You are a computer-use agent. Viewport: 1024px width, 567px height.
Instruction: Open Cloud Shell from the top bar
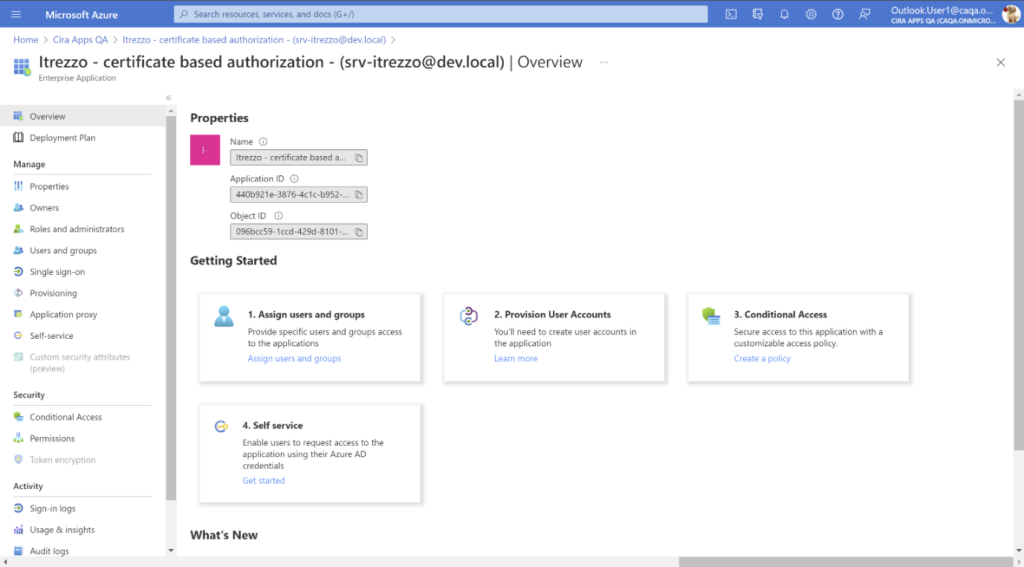point(731,14)
